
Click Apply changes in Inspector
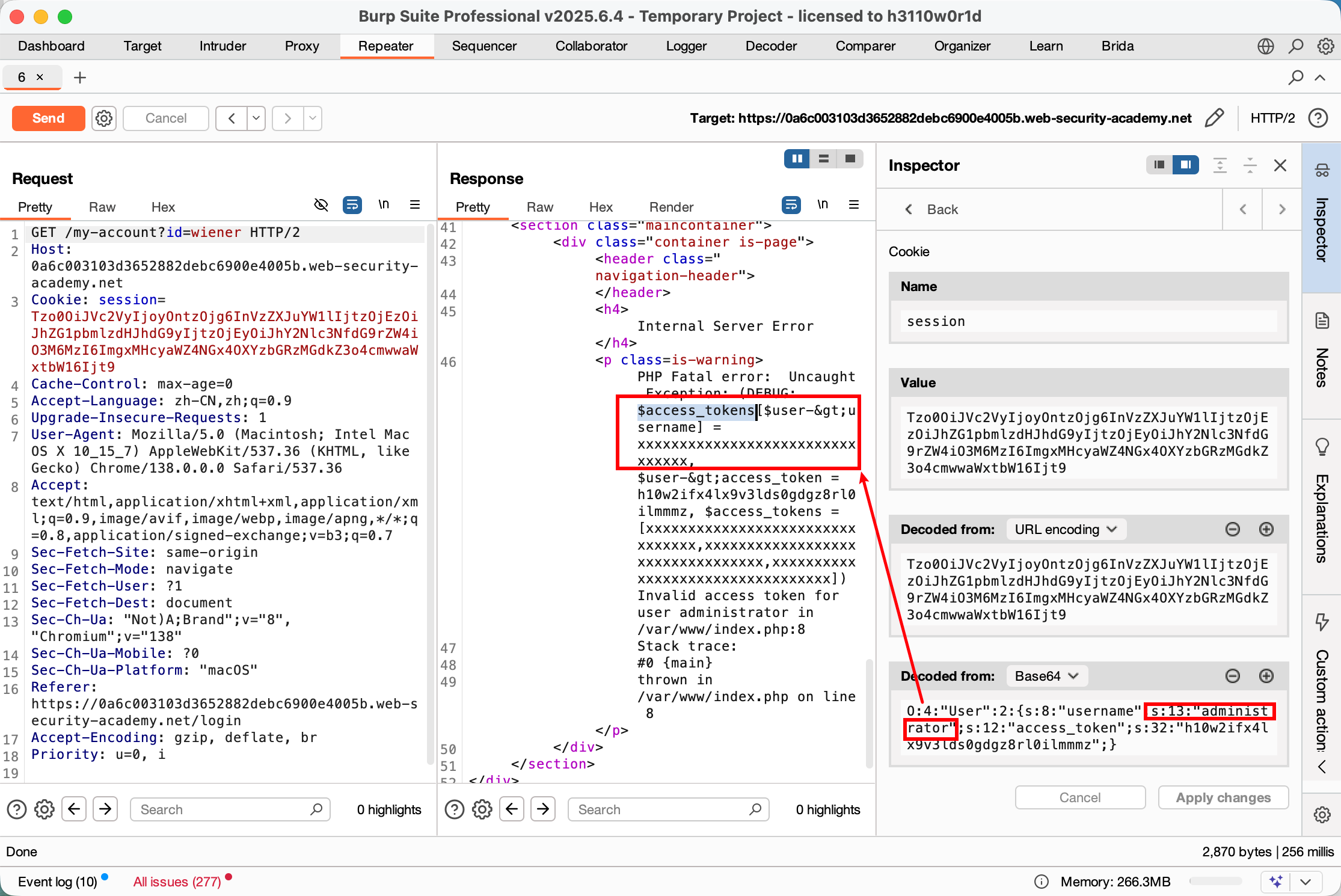click(1223, 797)
